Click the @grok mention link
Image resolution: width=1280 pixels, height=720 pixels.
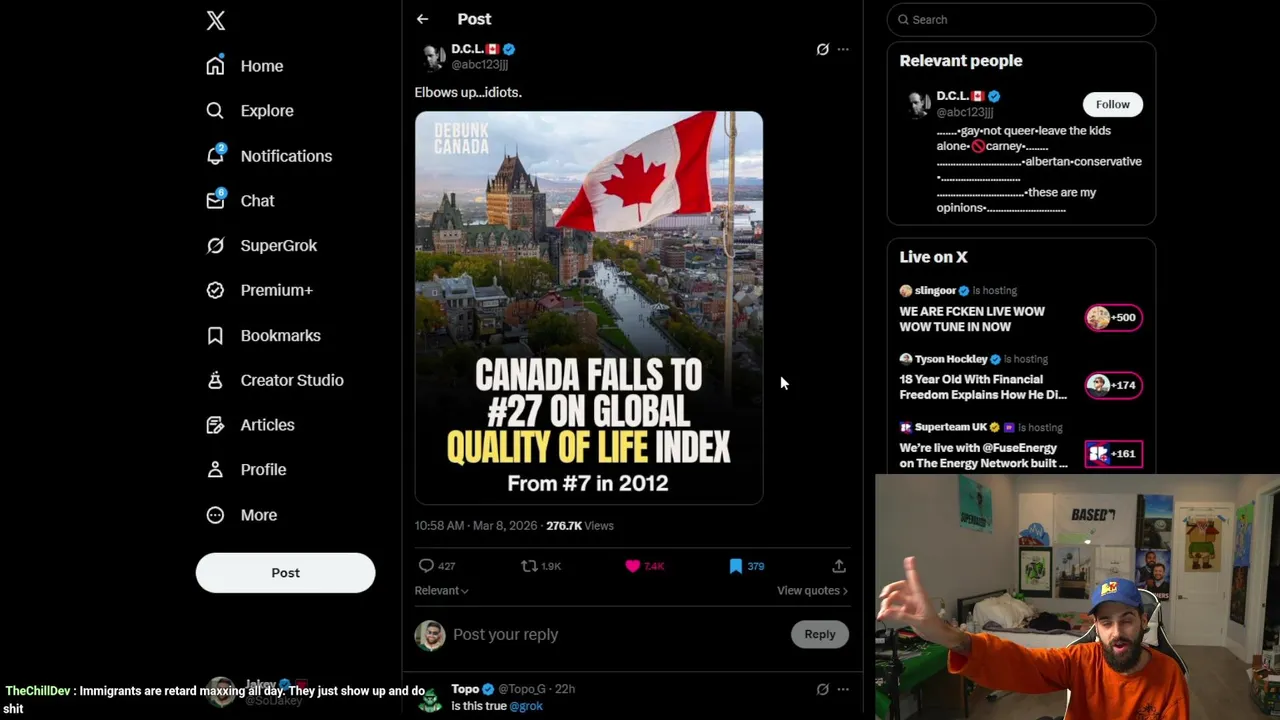526,706
